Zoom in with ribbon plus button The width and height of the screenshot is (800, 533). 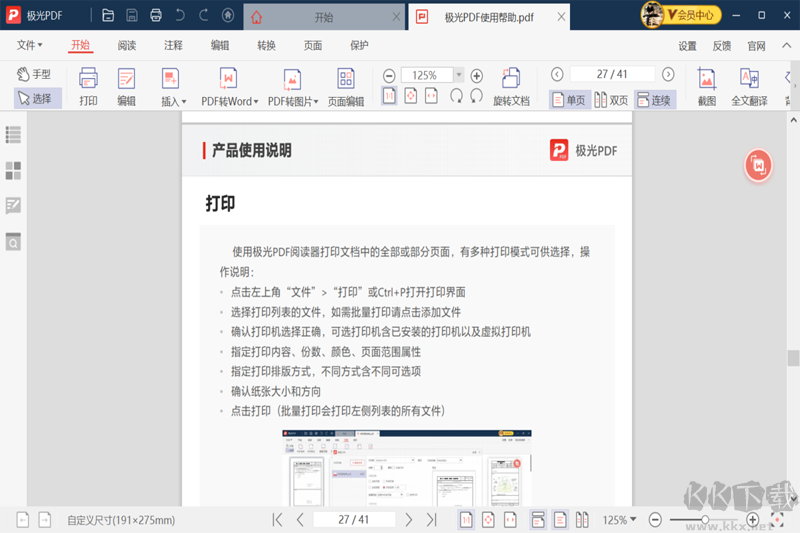click(x=477, y=76)
